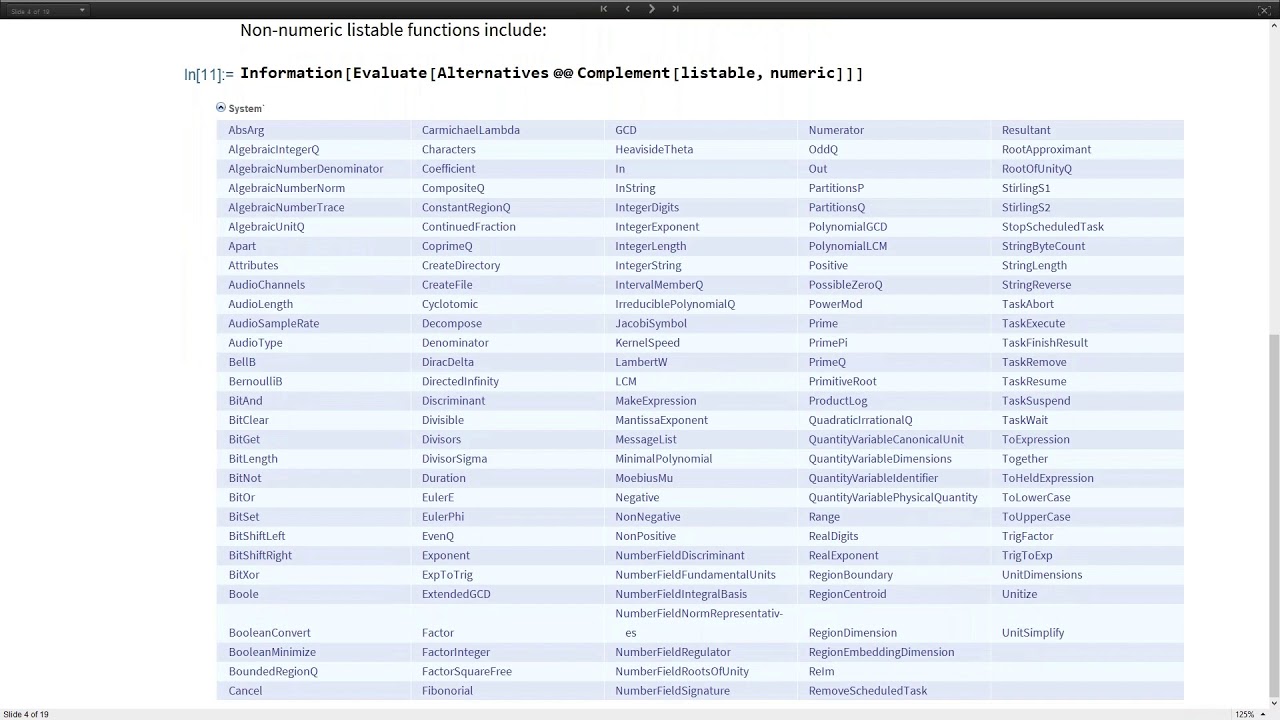Click the Cancel function link

coord(245,691)
